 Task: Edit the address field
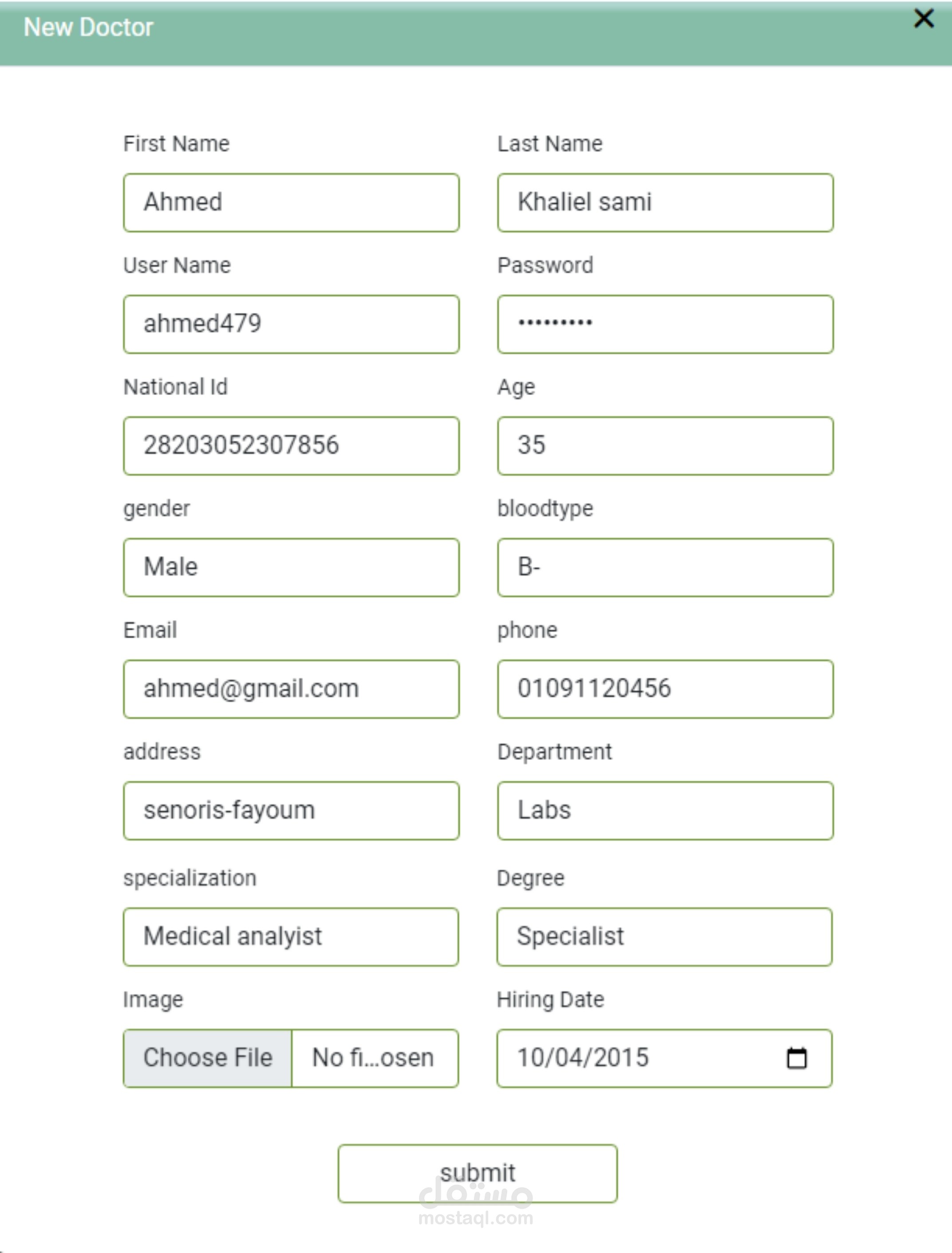(x=291, y=810)
